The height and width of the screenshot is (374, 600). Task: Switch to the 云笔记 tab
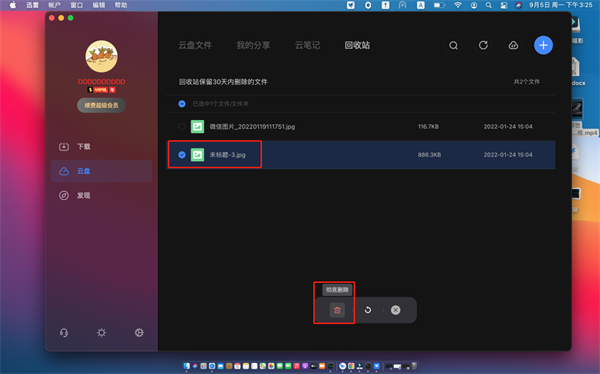307,45
